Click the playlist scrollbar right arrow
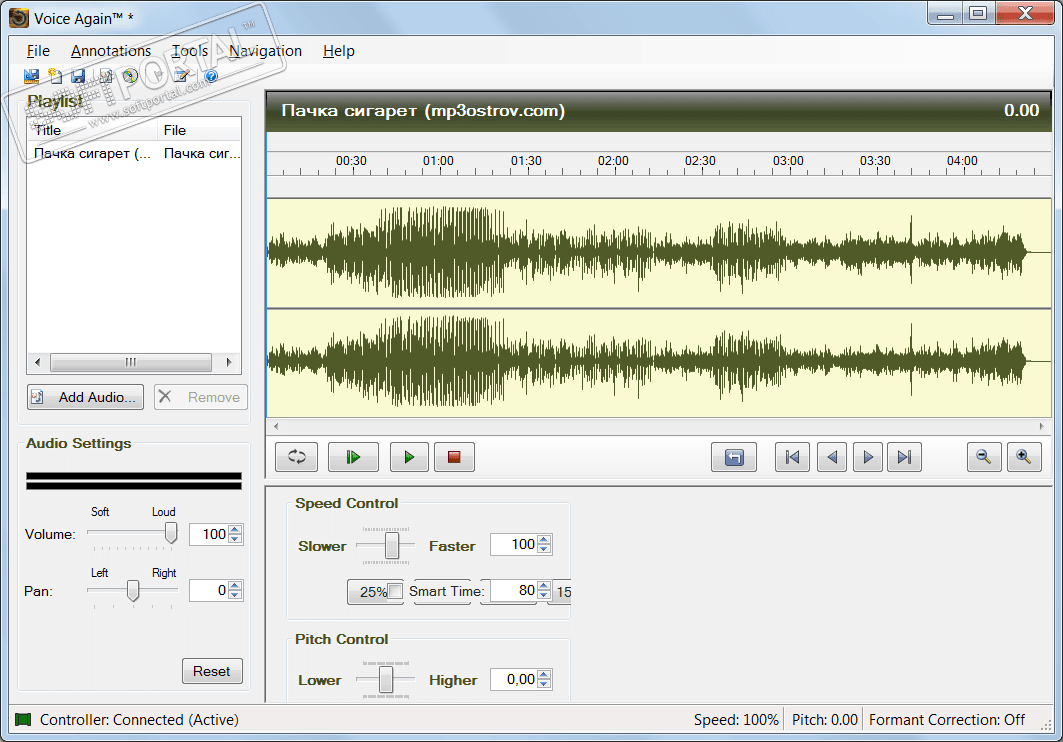Image resolution: width=1063 pixels, height=742 pixels. [x=229, y=362]
